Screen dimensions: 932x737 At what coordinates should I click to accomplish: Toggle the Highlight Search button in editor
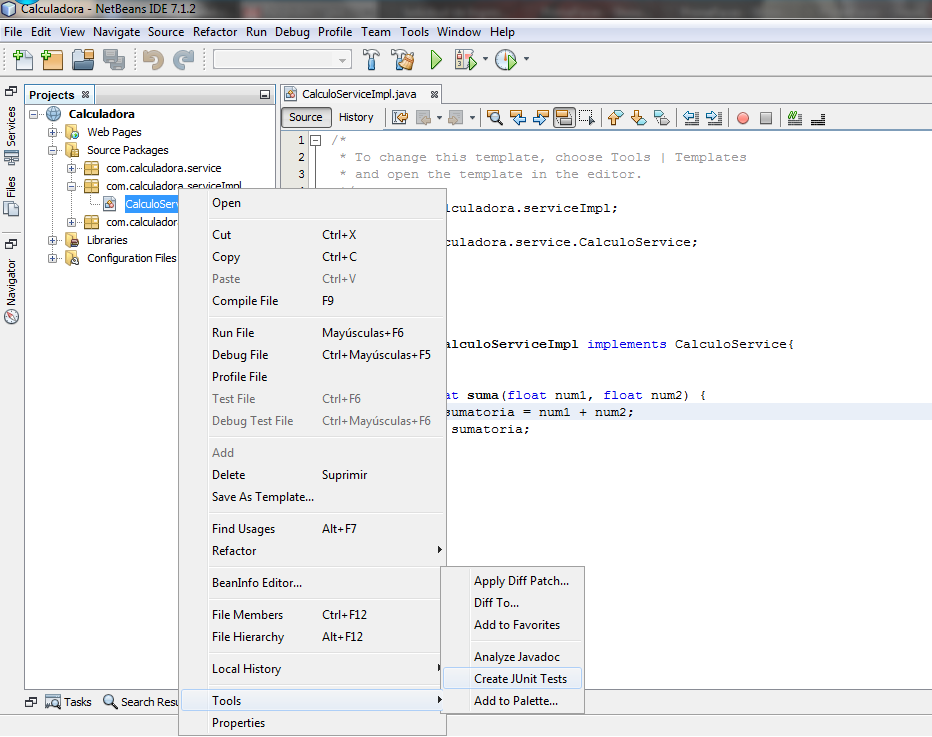click(x=563, y=118)
